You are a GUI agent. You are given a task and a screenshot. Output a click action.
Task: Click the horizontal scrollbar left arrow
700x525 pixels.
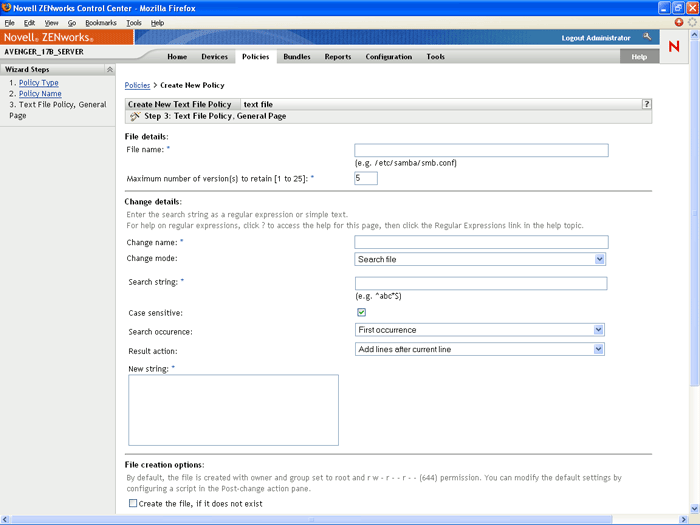(4, 520)
